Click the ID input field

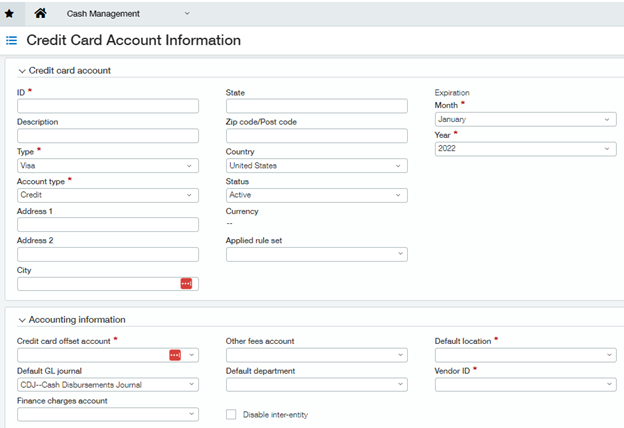click(x=108, y=106)
